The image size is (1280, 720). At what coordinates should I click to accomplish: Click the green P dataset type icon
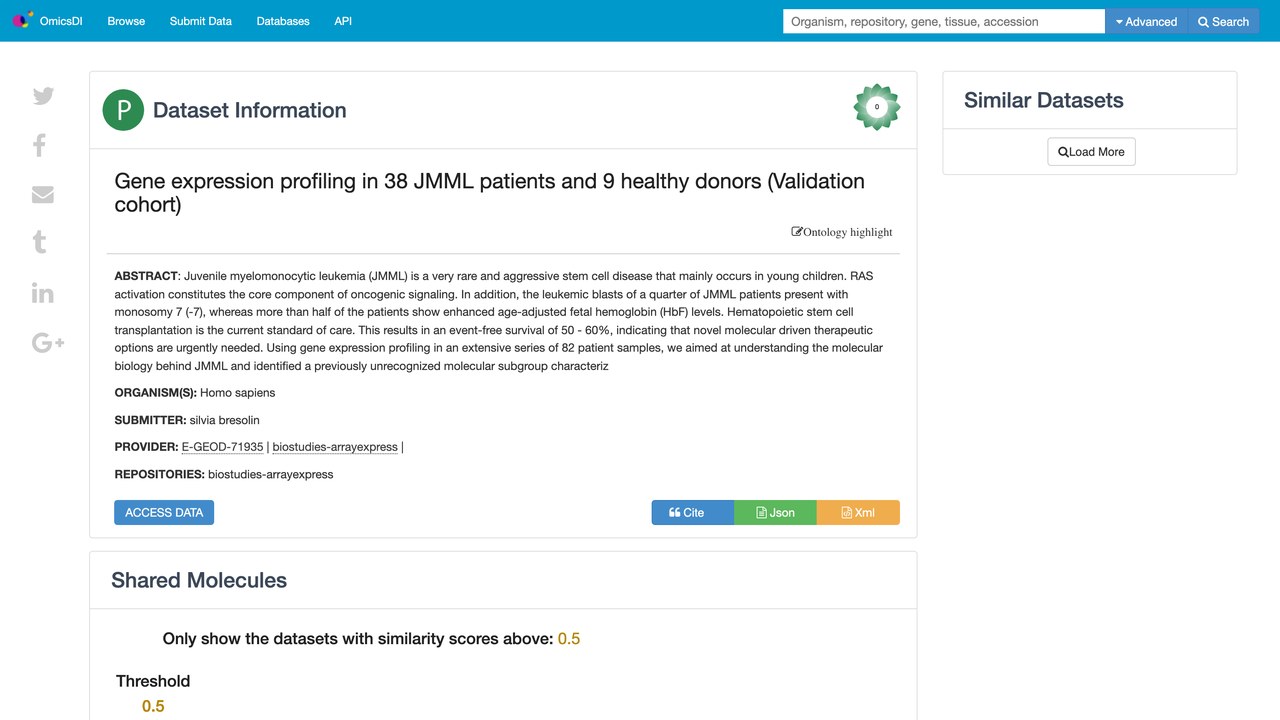124,110
